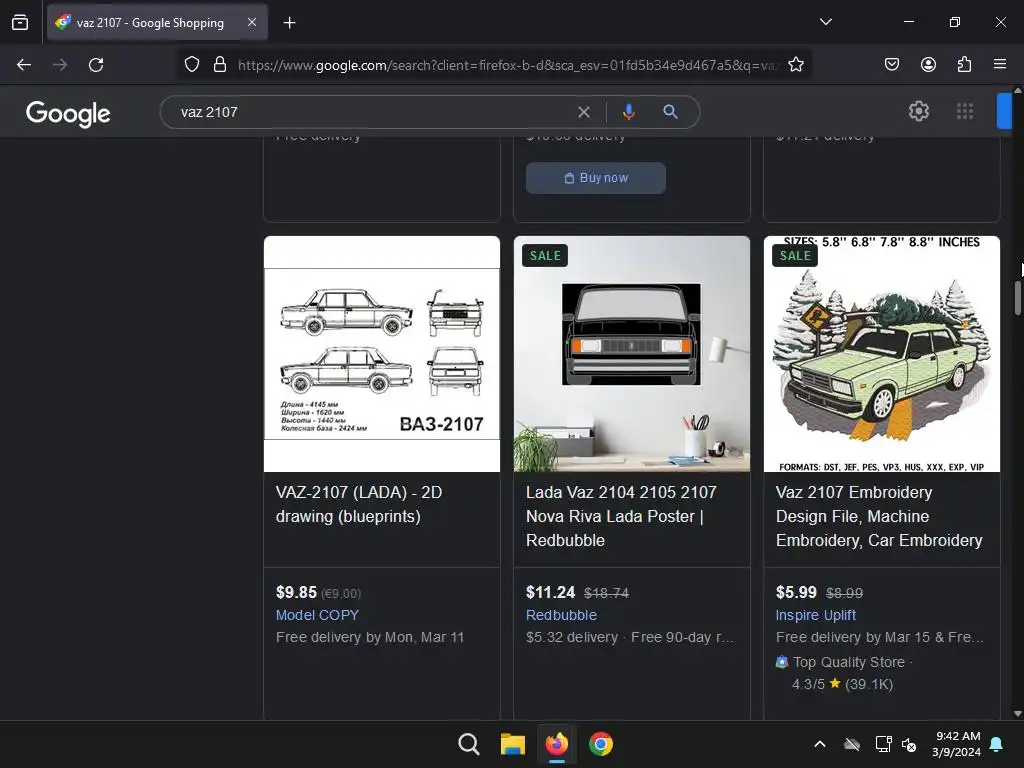Screen dimensions: 1024x768
Task: Click the page vertical scrollbar thumb
Action: (1017, 297)
